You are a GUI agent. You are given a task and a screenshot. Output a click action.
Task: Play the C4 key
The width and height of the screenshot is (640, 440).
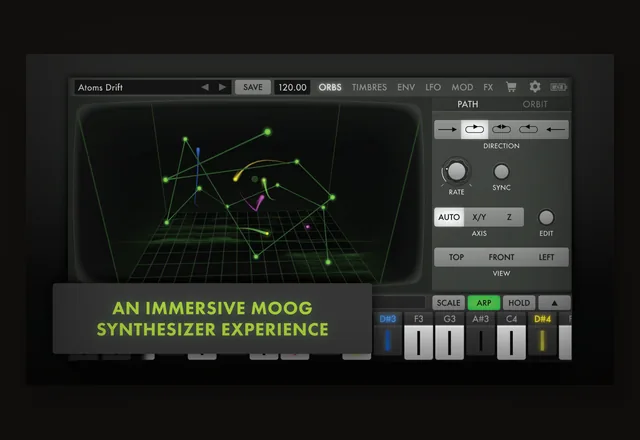coord(511,336)
